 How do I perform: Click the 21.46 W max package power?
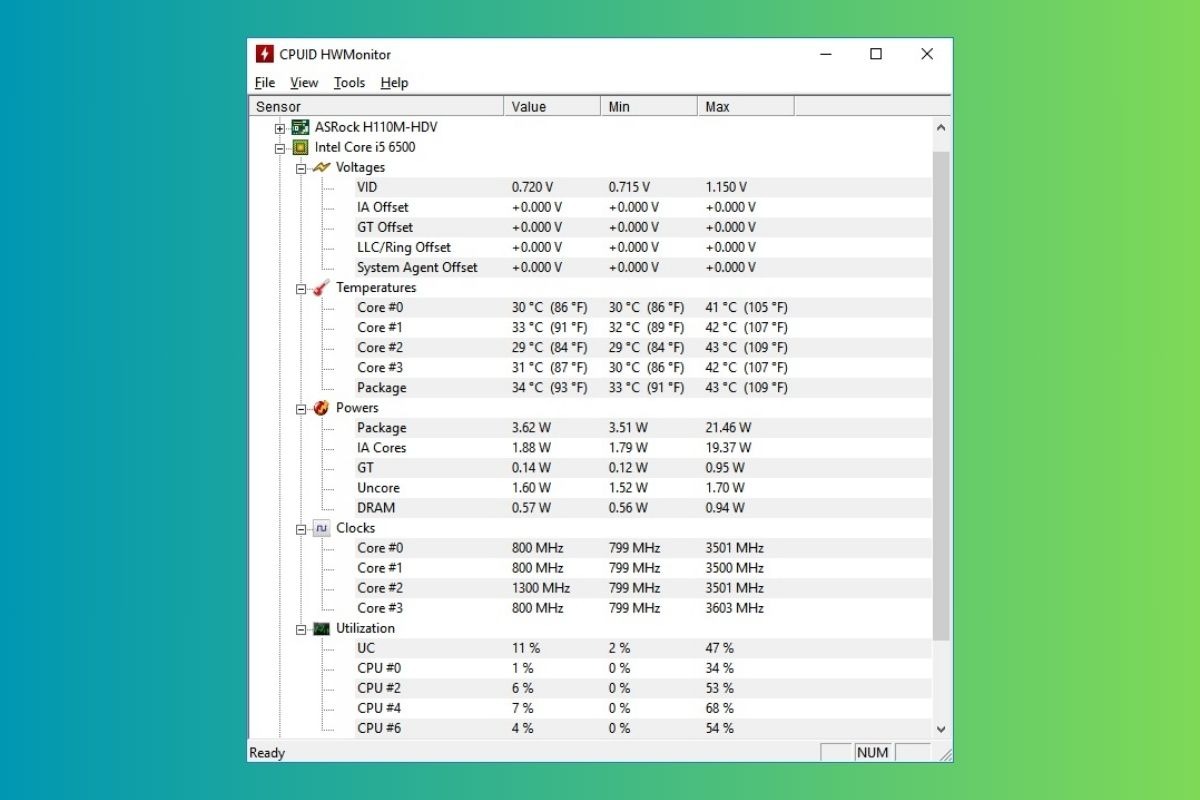tap(728, 427)
